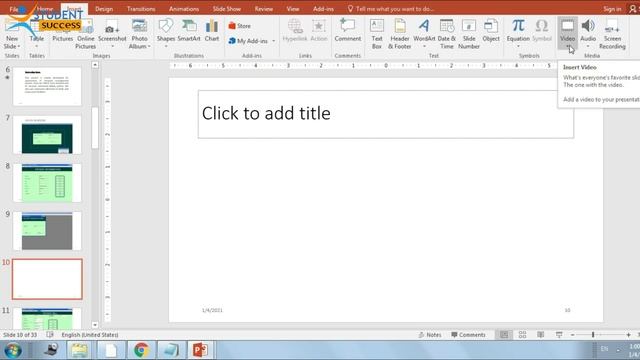Insert WordArt text

[x=424, y=33]
